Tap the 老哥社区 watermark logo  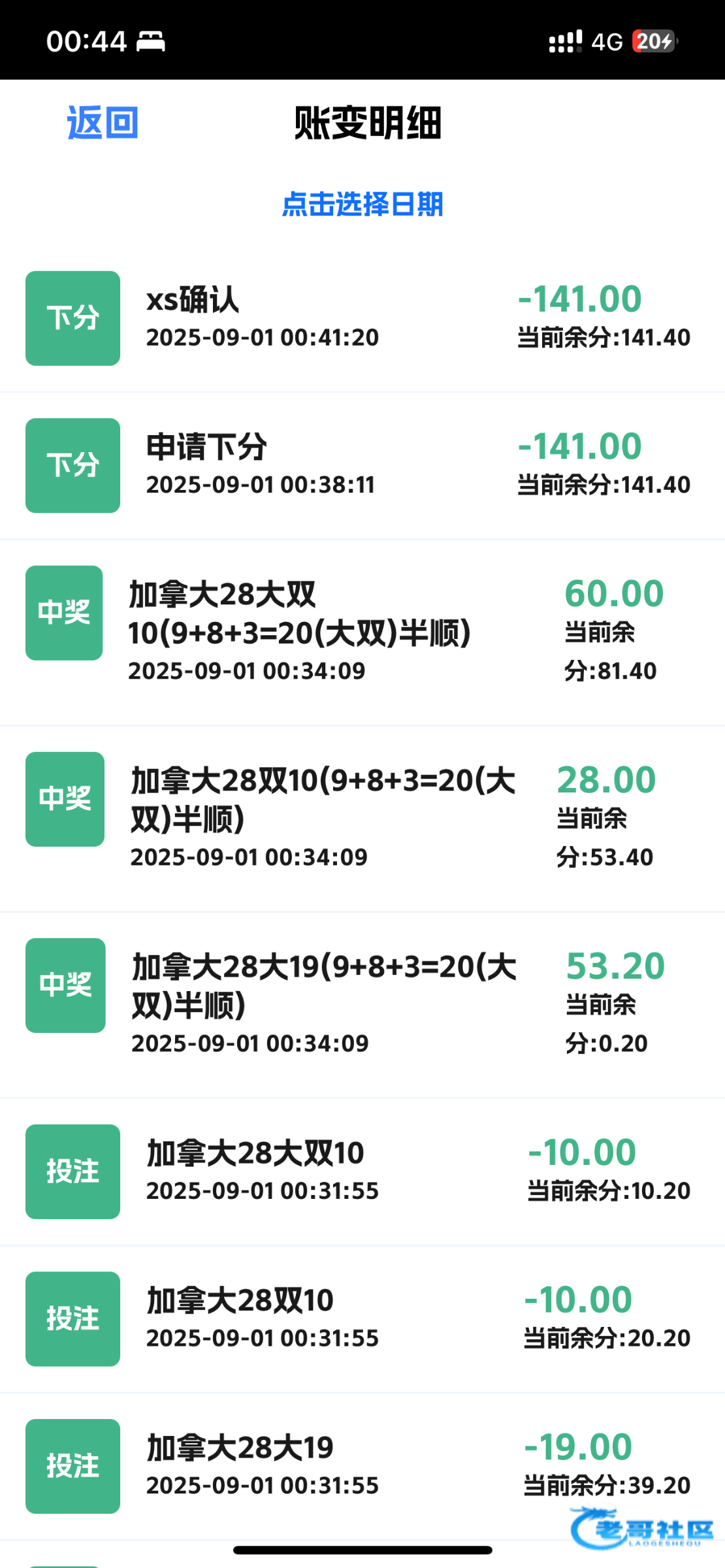(641, 1528)
